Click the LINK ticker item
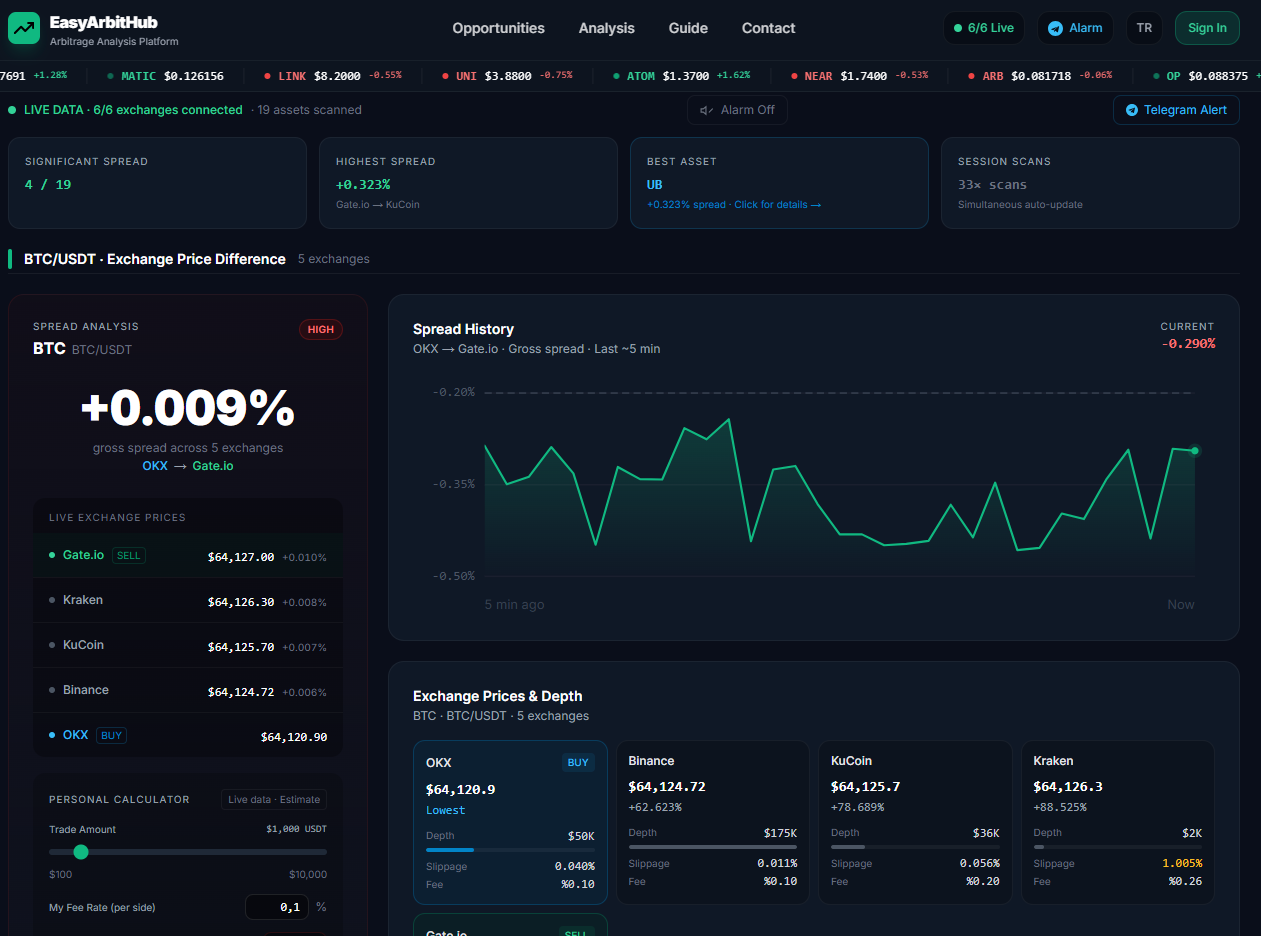The height and width of the screenshot is (936, 1261). pyautogui.click(x=333, y=76)
